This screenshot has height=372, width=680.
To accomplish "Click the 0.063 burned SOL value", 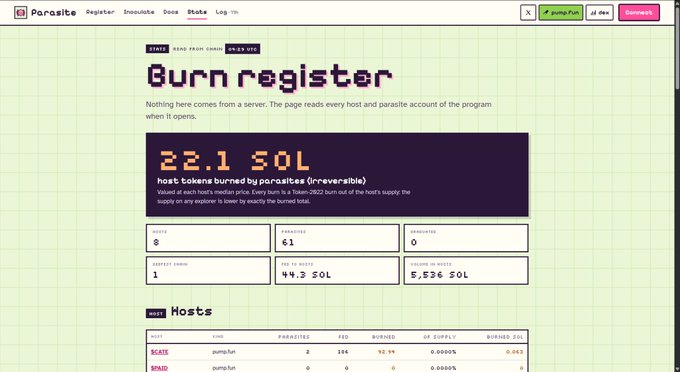I will (x=514, y=352).
